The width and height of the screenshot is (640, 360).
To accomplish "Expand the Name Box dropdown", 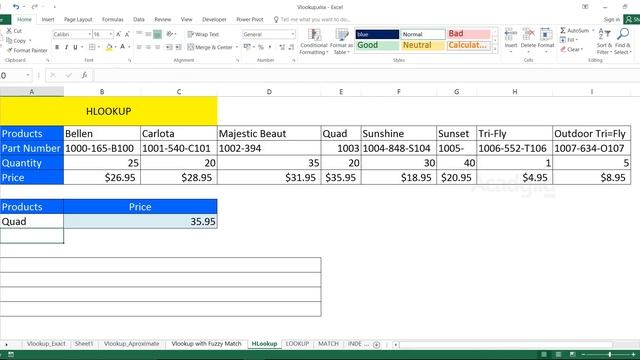I will 28,75.
